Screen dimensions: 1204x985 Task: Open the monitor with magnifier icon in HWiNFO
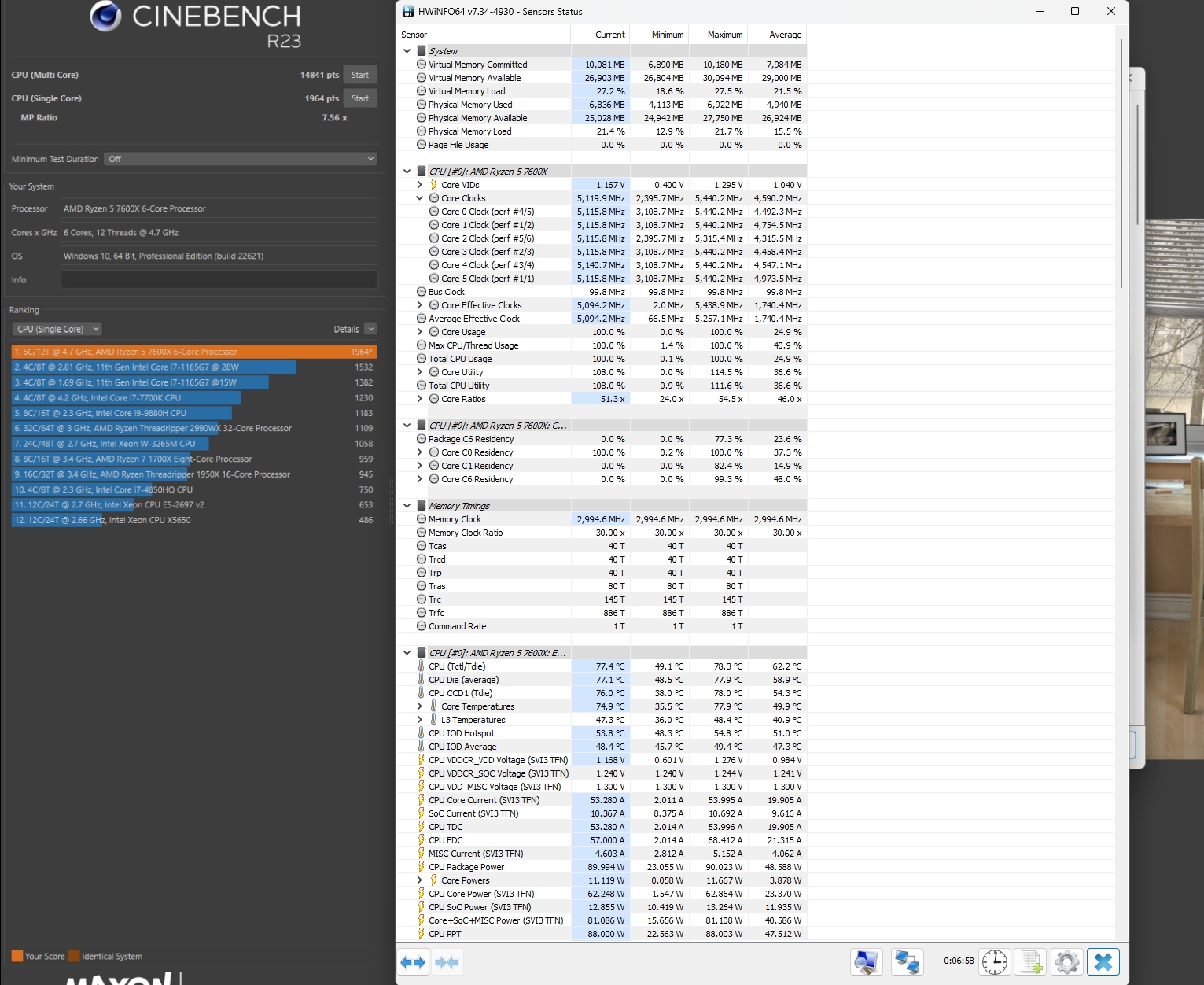coord(866,962)
